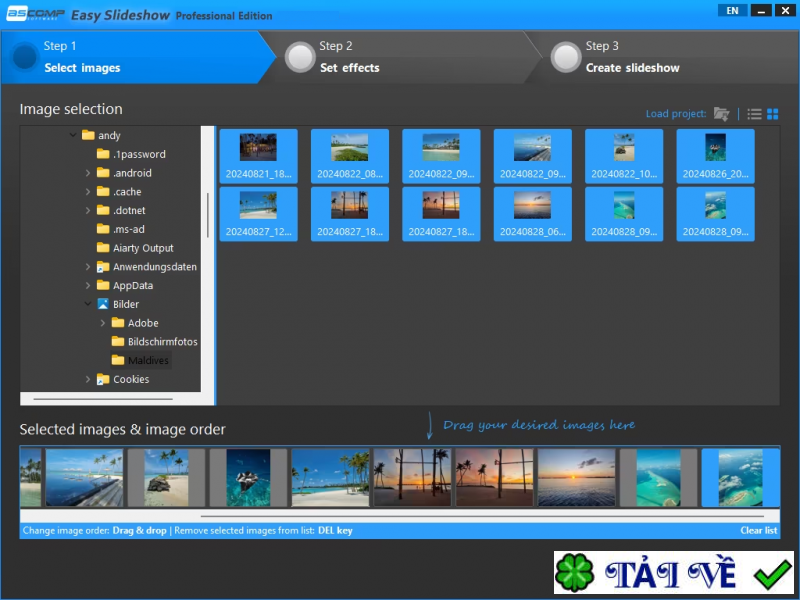Select the Bildschirmfotos folder
Viewport: 800px width, 600px height.
[x=162, y=342]
